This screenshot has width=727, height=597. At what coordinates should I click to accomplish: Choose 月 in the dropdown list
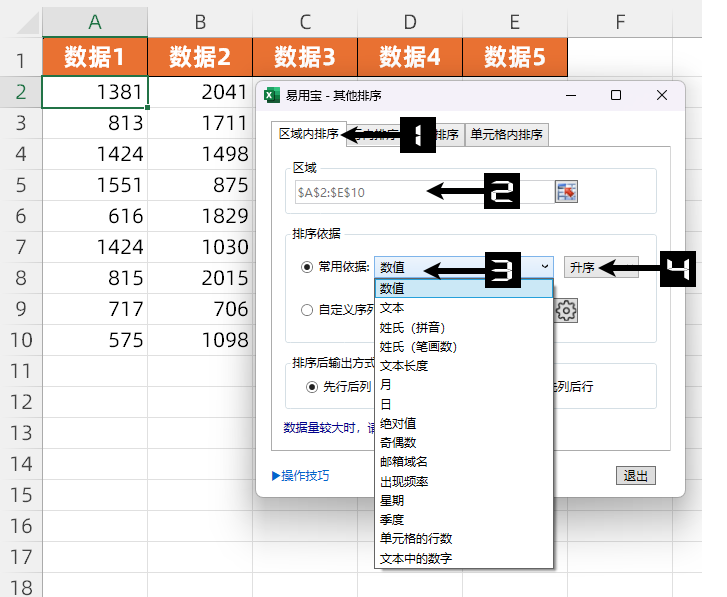click(x=464, y=385)
